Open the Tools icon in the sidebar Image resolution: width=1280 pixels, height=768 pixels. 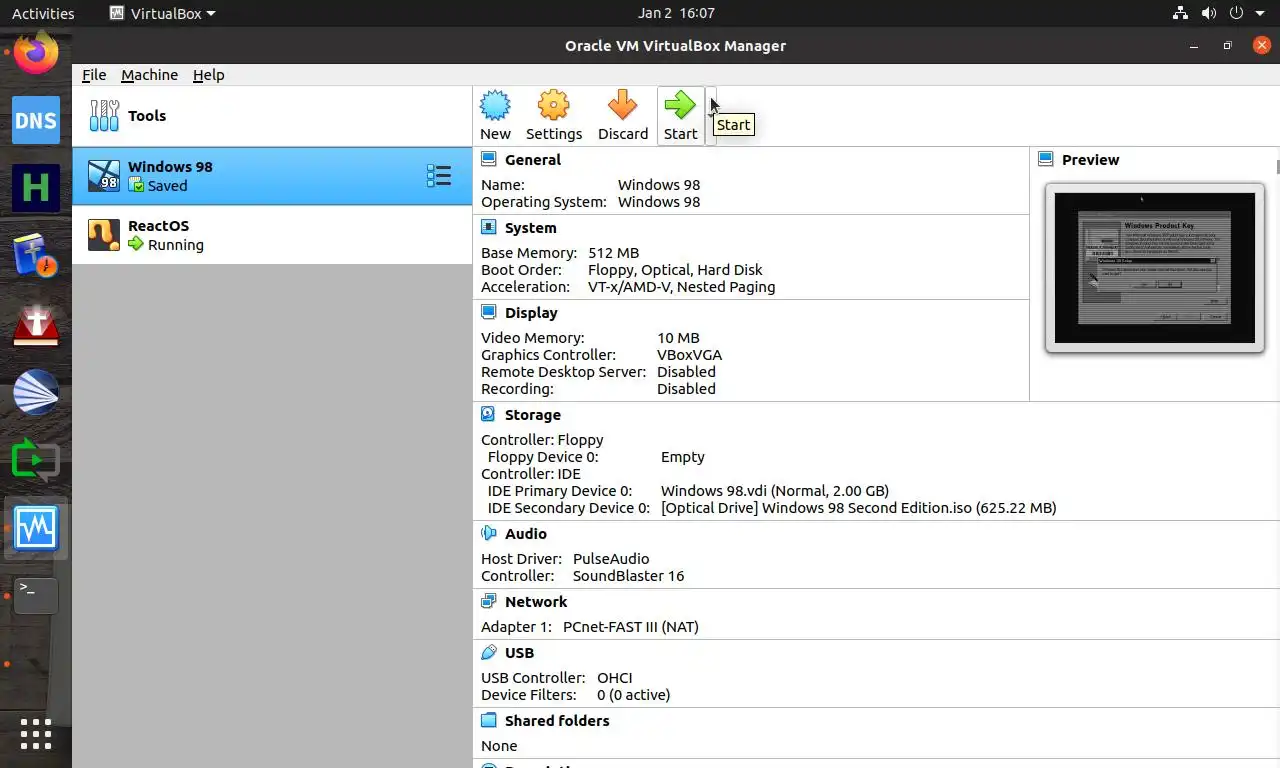tap(104, 116)
